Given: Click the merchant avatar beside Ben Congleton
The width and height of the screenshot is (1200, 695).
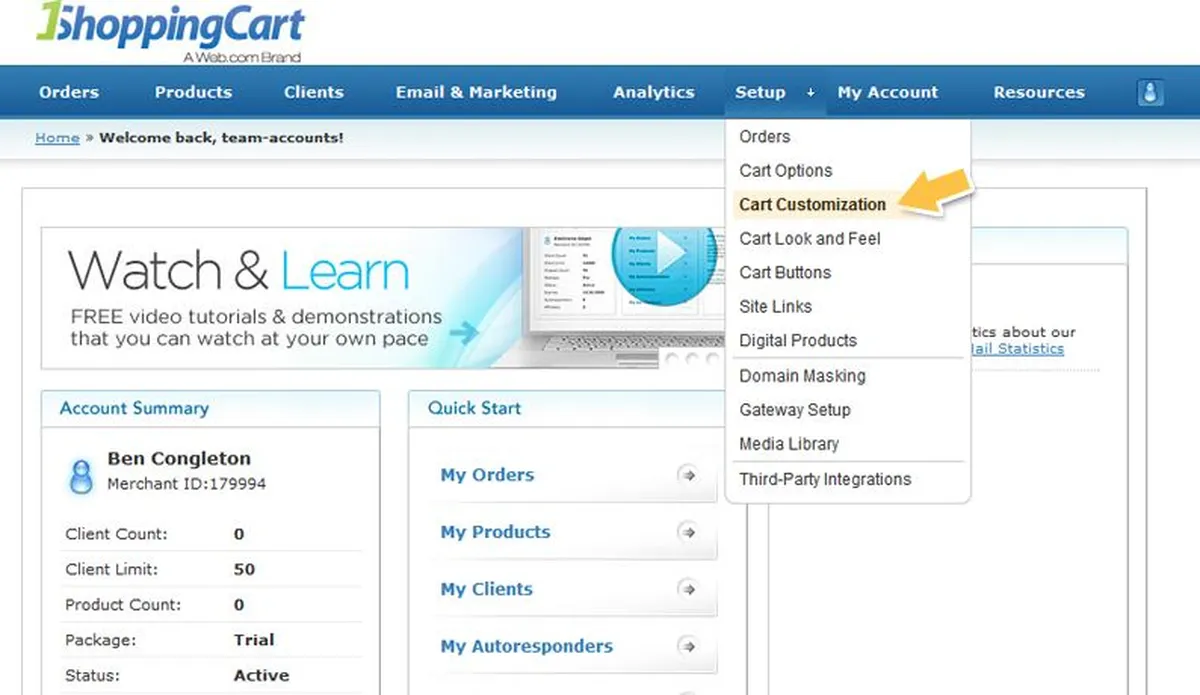Looking at the screenshot, I should pos(81,475).
